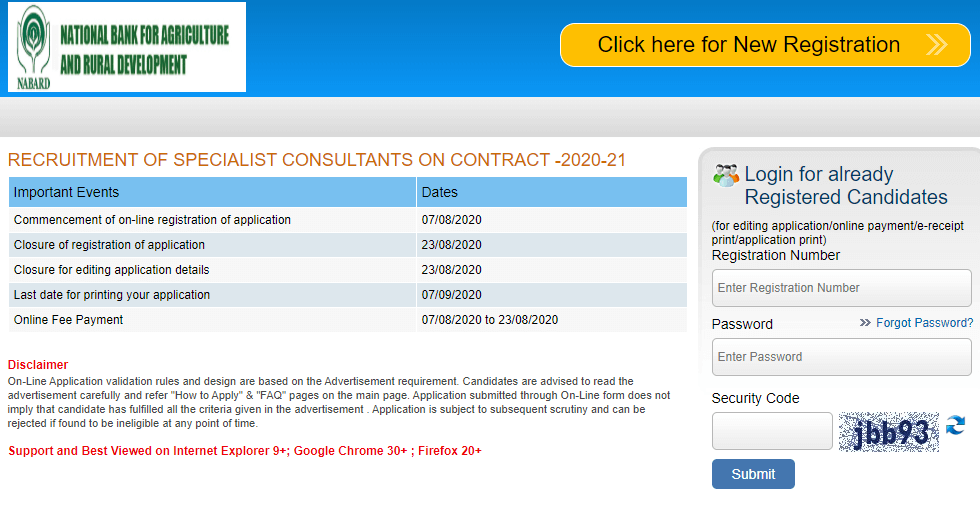Screen dimensions: 980x505
Task: Click the NABARD logo image
Action: (x=127, y=48)
